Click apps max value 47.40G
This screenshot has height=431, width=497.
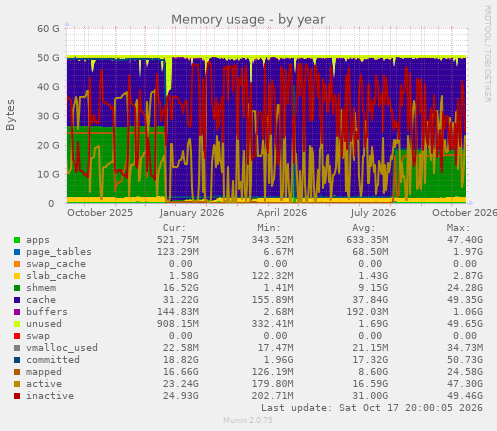pos(465,240)
